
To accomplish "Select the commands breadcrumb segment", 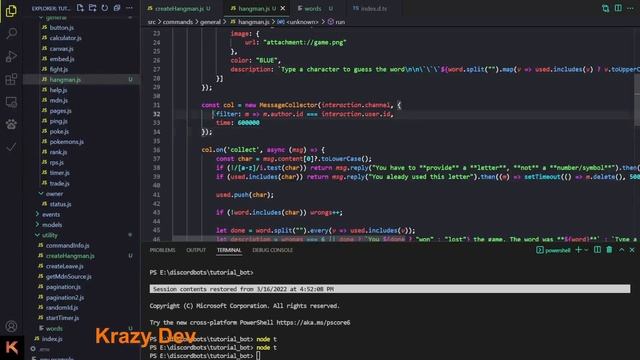I will tap(178, 22).
